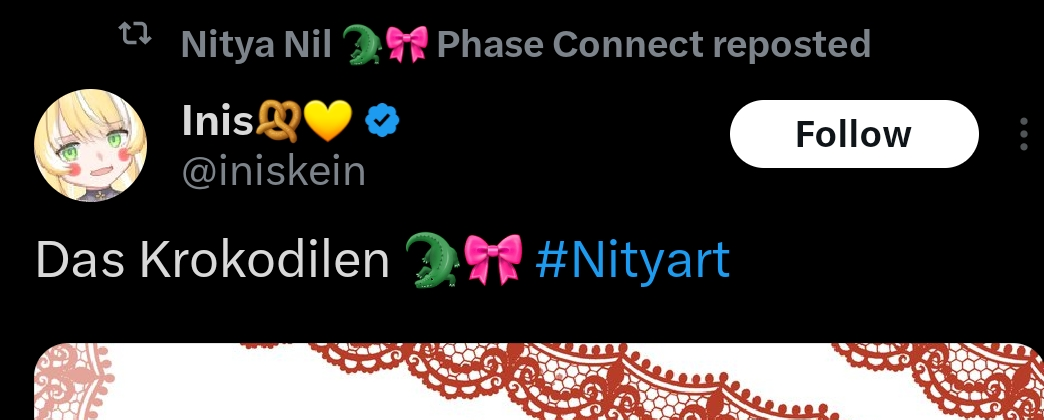Viewport: 1044px width, 420px height.
Task: Click the yellow heart emoji
Action: coord(328,122)
